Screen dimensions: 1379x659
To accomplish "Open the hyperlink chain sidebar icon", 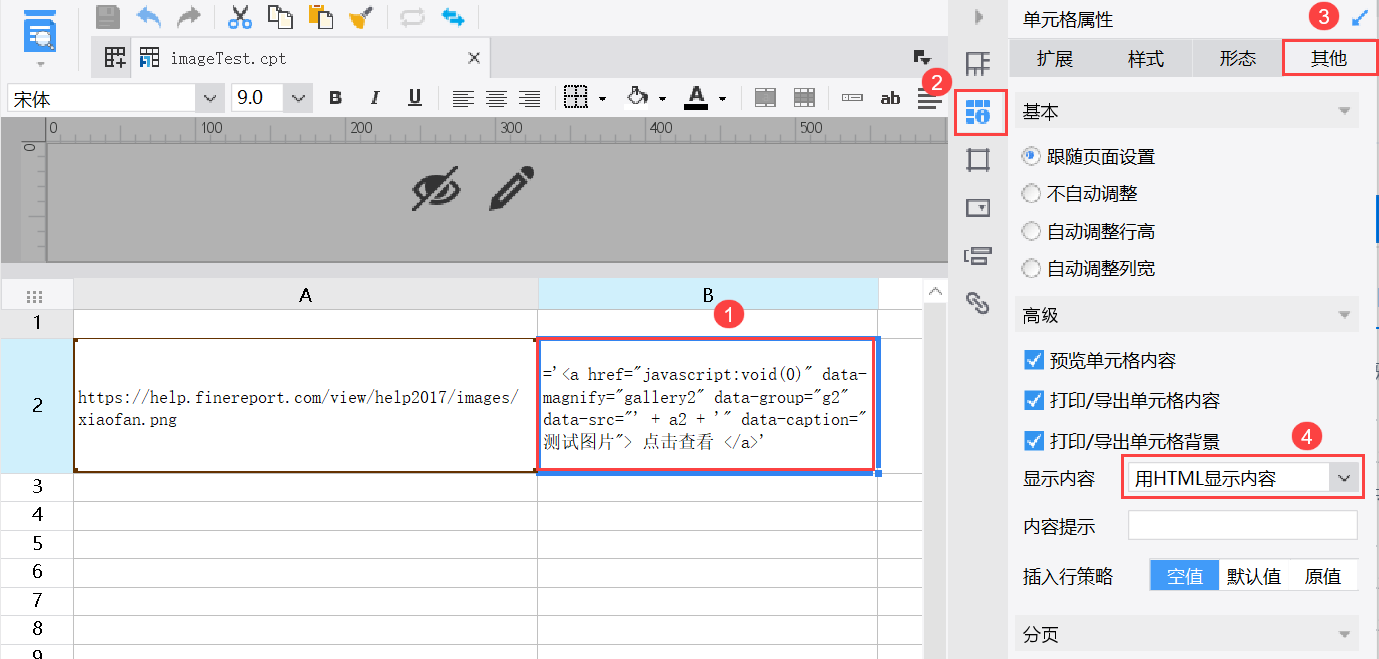I will [978, 303].
